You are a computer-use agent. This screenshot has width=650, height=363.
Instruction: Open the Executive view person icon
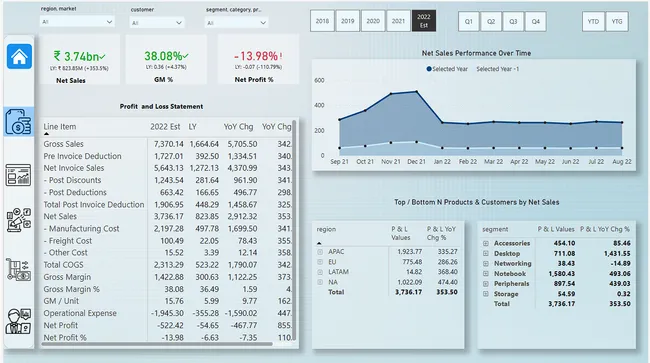(x=18, y=321)
